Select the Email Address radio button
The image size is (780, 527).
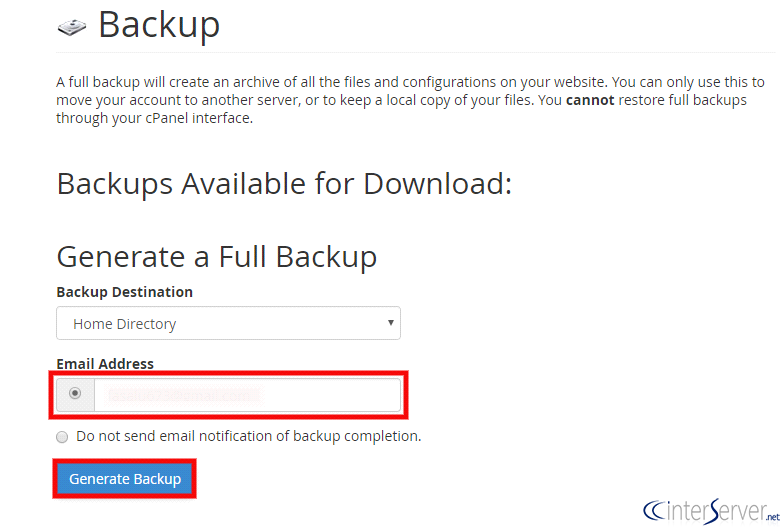[x=75, y=394]
